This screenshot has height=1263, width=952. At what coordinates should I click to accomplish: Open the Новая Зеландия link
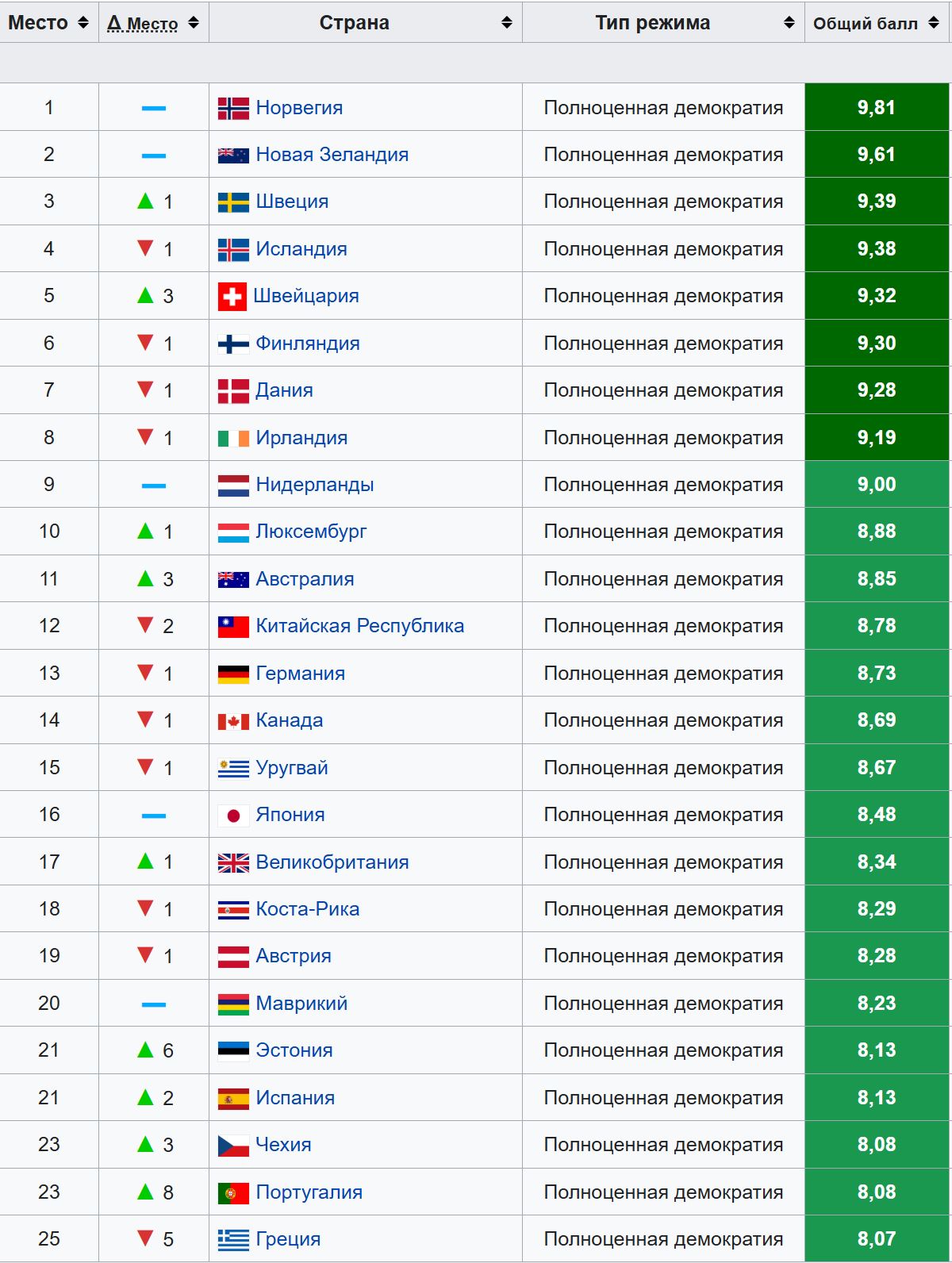pos(332,155)
